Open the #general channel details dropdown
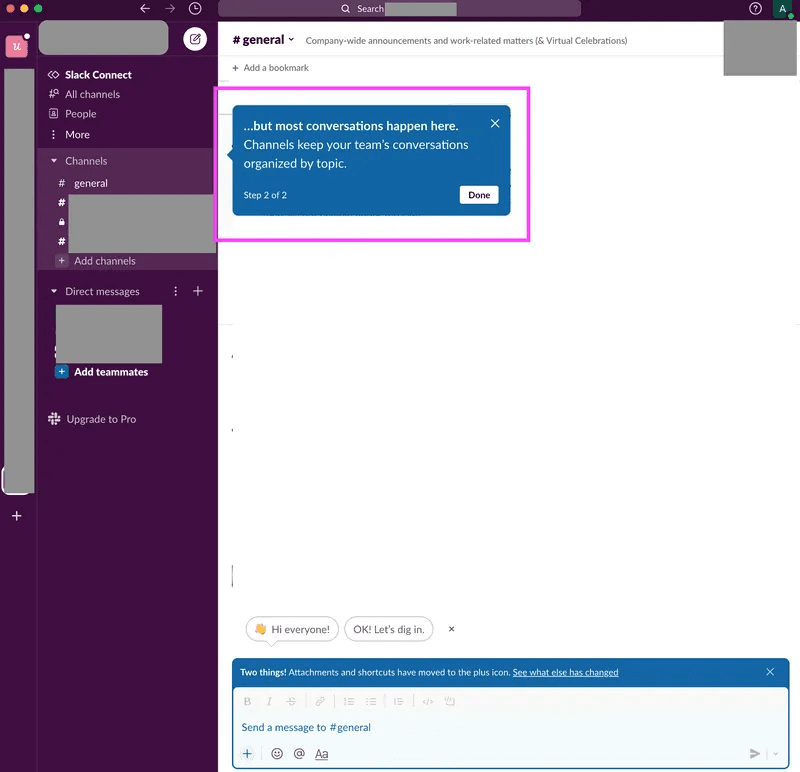800x772 pixels. click(261, 40)
